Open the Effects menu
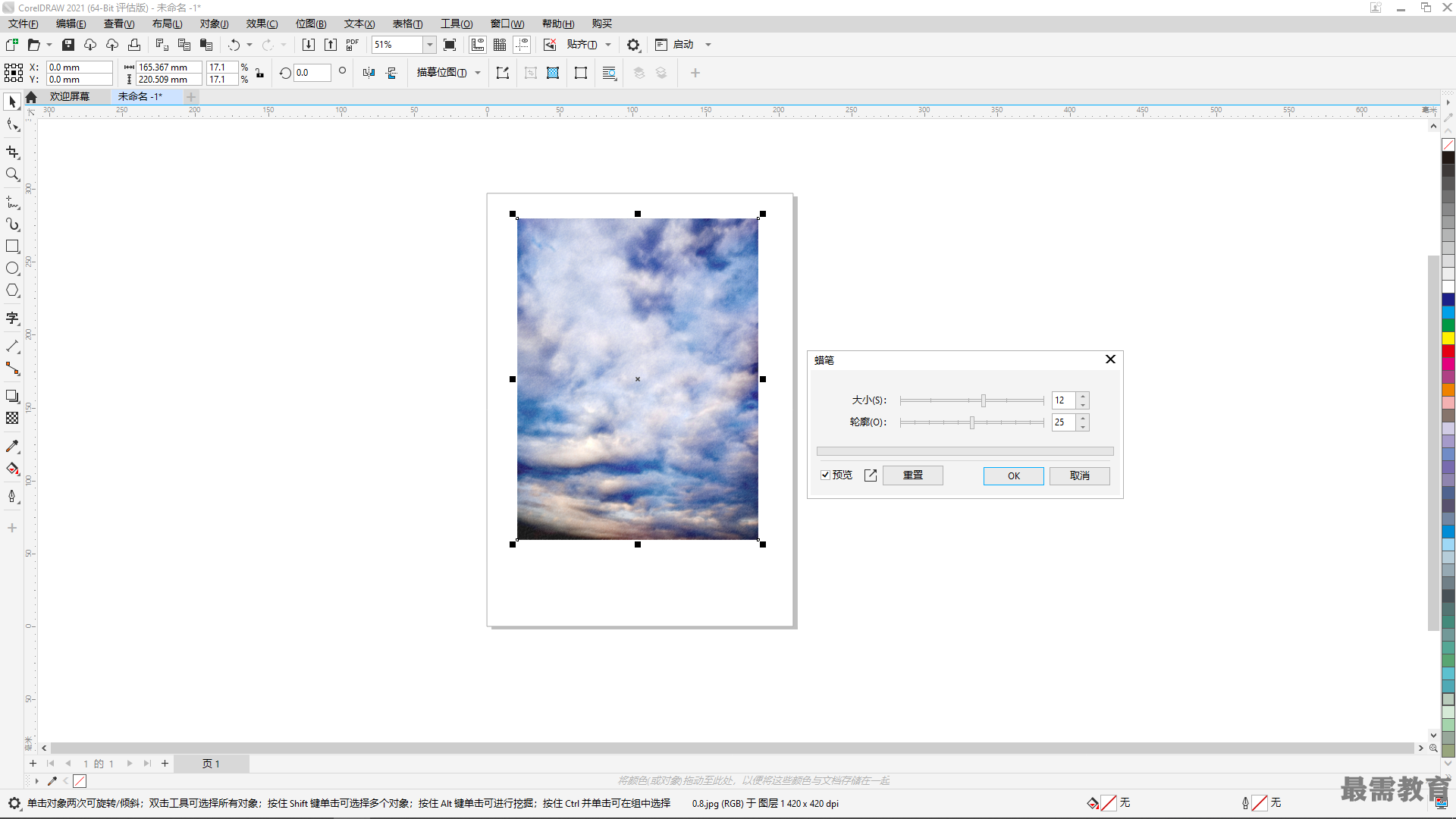The height and width of the screenshot is (819, 1456). (x=262, y=24)
